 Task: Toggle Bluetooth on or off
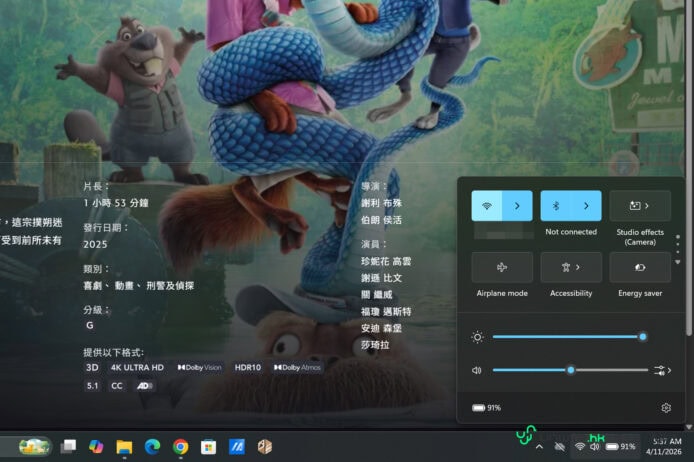tap(556, 206)
